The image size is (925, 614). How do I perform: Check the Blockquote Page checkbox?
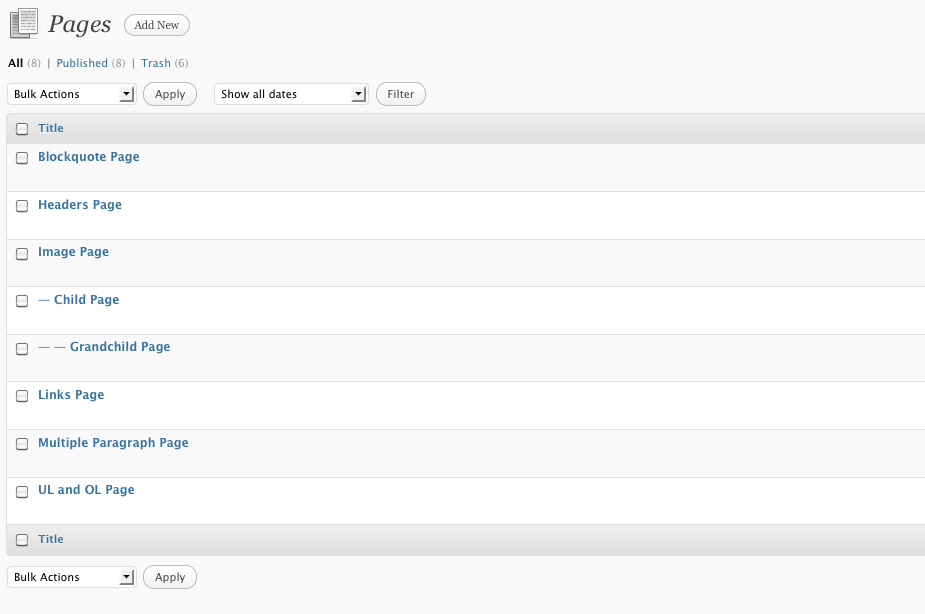tap(22, 158)
